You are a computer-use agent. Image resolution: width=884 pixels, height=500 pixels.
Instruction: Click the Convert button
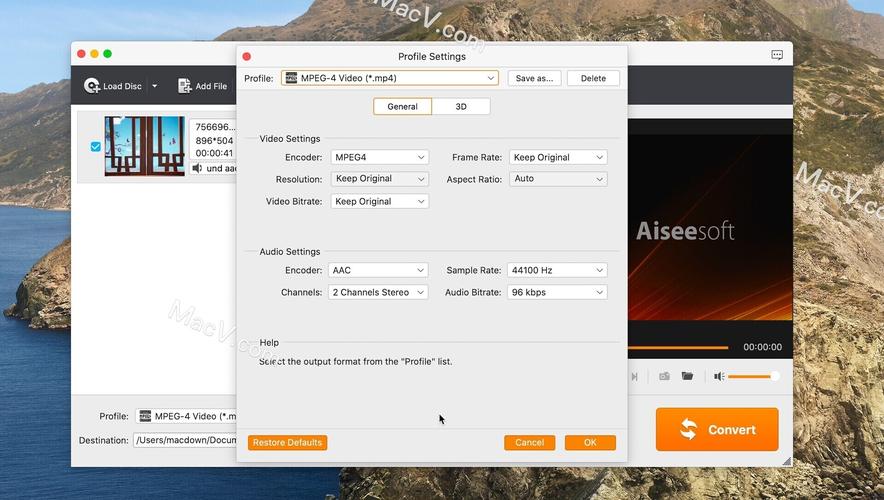717,430
